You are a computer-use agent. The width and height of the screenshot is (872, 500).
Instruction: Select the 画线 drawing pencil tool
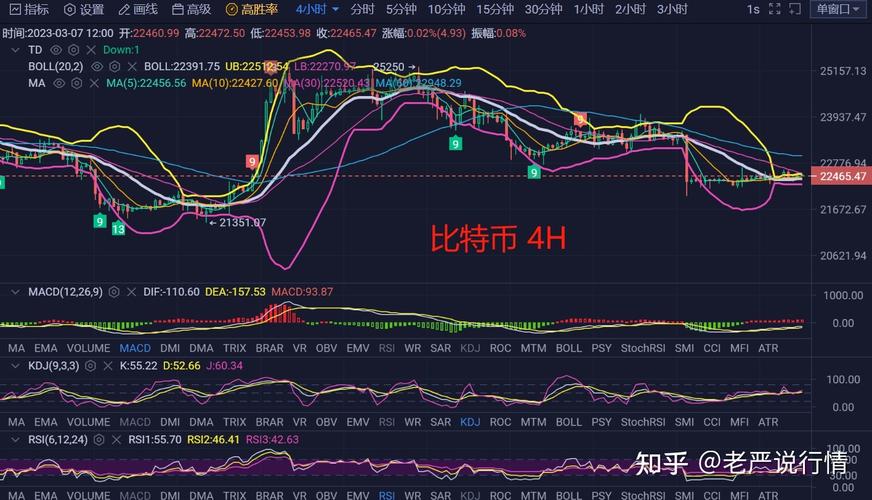click(125, 9)
